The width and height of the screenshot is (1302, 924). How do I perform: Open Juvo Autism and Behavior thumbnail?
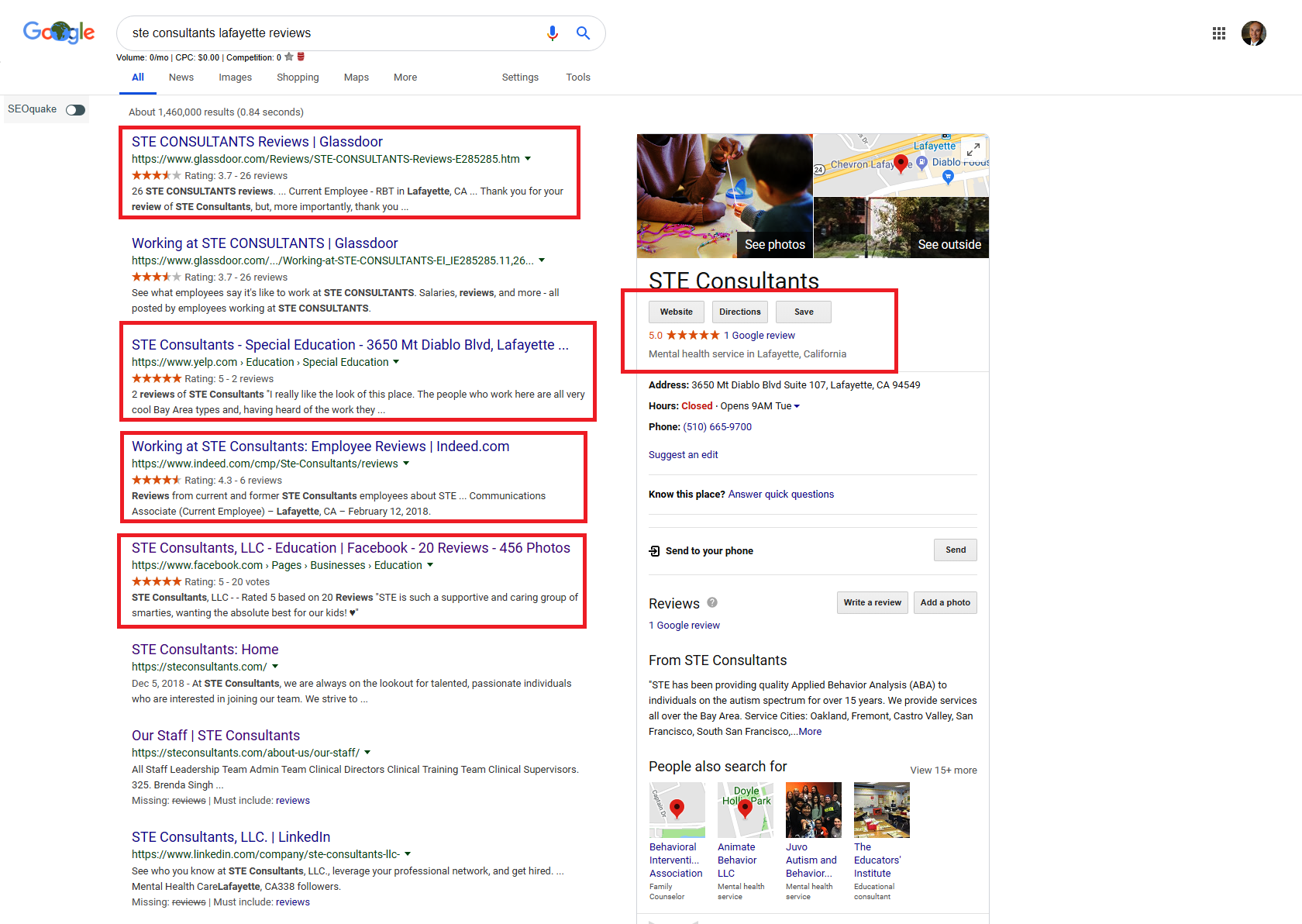pos(813,810)
